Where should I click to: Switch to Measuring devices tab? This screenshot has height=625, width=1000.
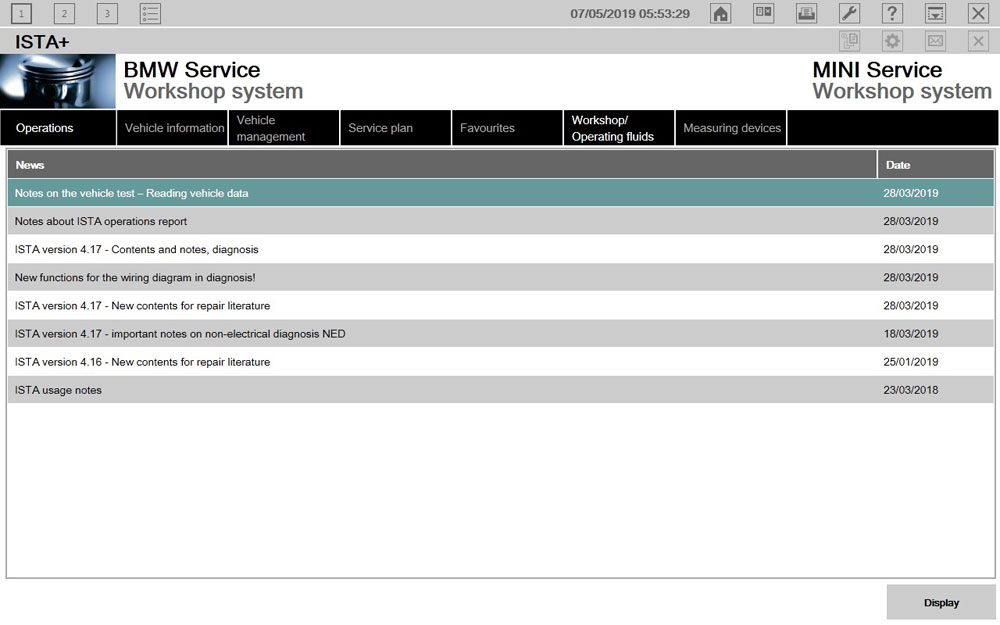coord(731,128)
